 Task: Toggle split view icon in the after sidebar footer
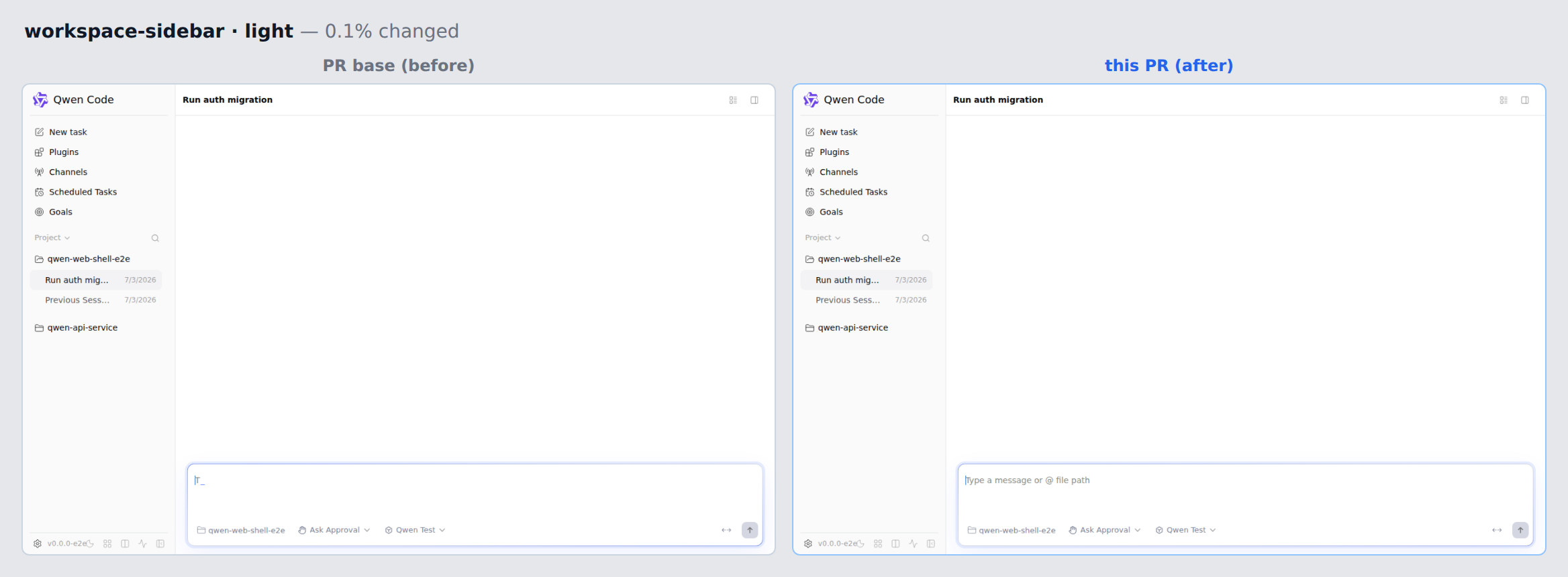tap(895, 543)
